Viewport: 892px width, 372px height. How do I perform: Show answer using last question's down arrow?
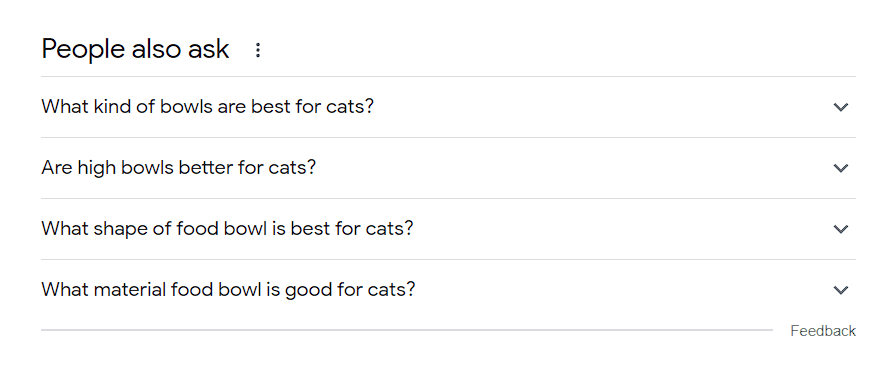tap(840, 290)
